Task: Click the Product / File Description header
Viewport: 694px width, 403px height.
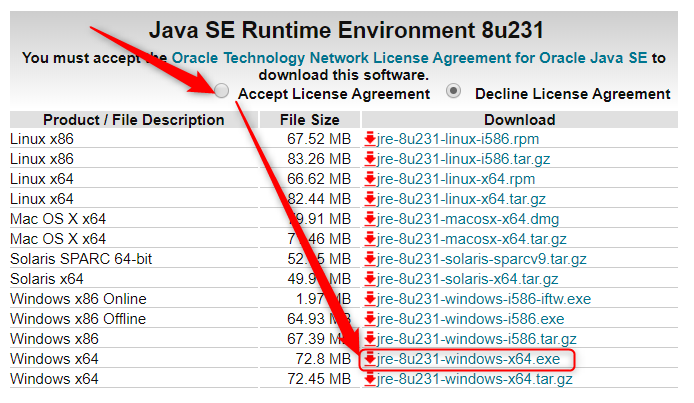Action: [134, 119]
